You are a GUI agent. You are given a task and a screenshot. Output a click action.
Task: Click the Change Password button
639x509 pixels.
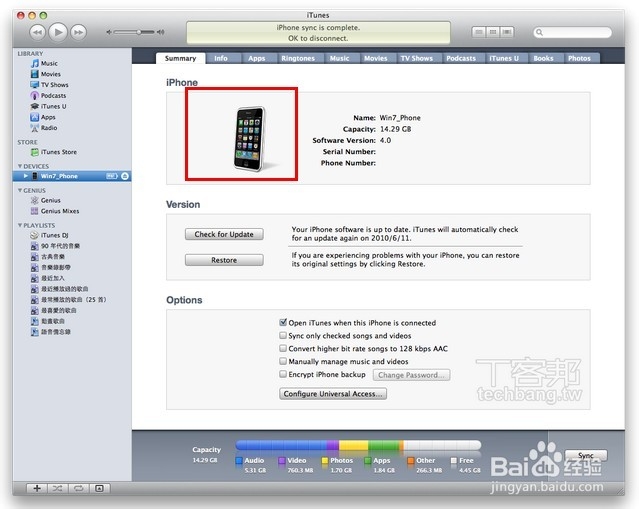412,375
